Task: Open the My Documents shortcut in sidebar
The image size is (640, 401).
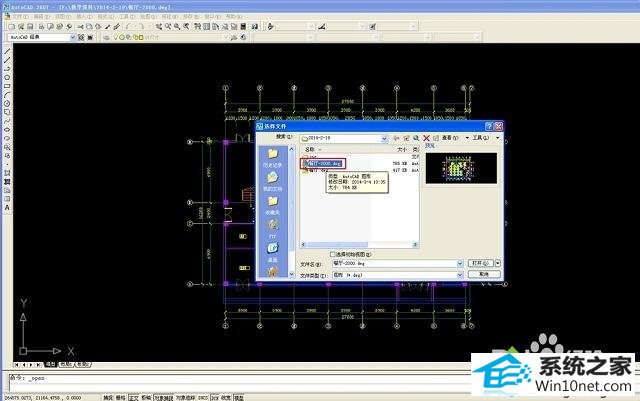Action: pyautogui.click(x=273, y=182)
